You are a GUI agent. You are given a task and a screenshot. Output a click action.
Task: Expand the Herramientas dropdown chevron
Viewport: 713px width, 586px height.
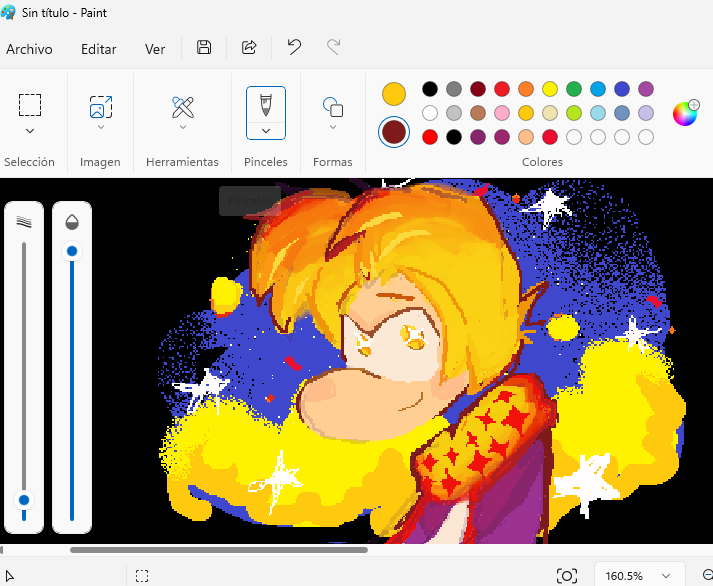click(183, 127)
